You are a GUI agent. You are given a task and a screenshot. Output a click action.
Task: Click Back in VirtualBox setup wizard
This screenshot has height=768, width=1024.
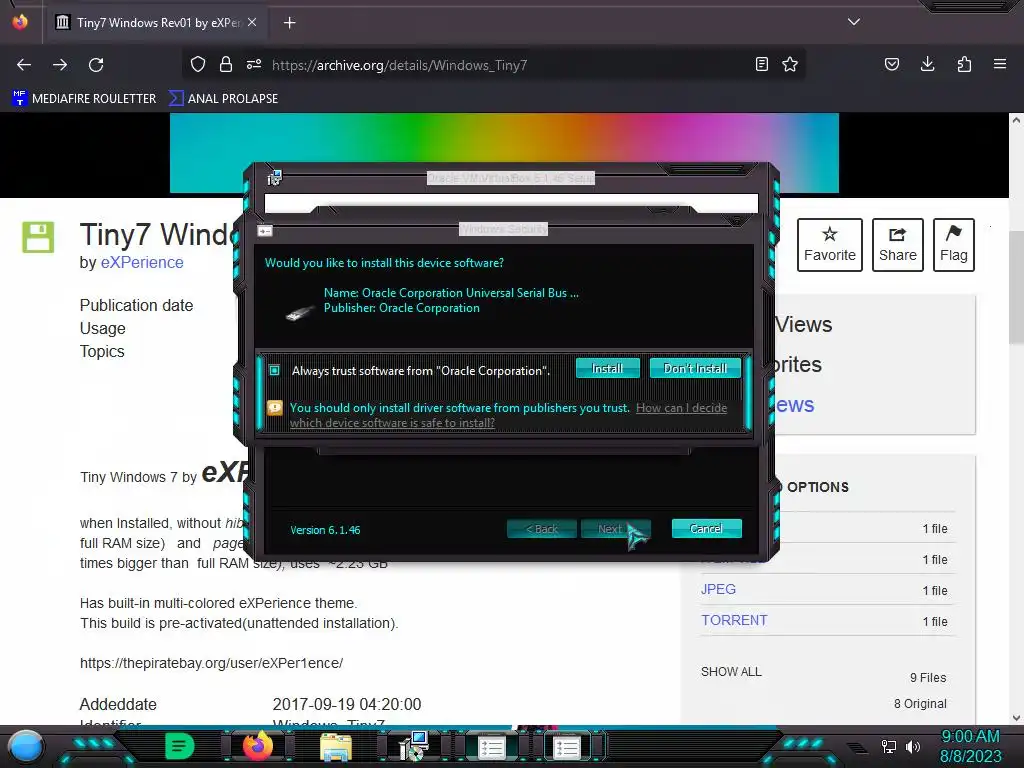coord(541,529)
